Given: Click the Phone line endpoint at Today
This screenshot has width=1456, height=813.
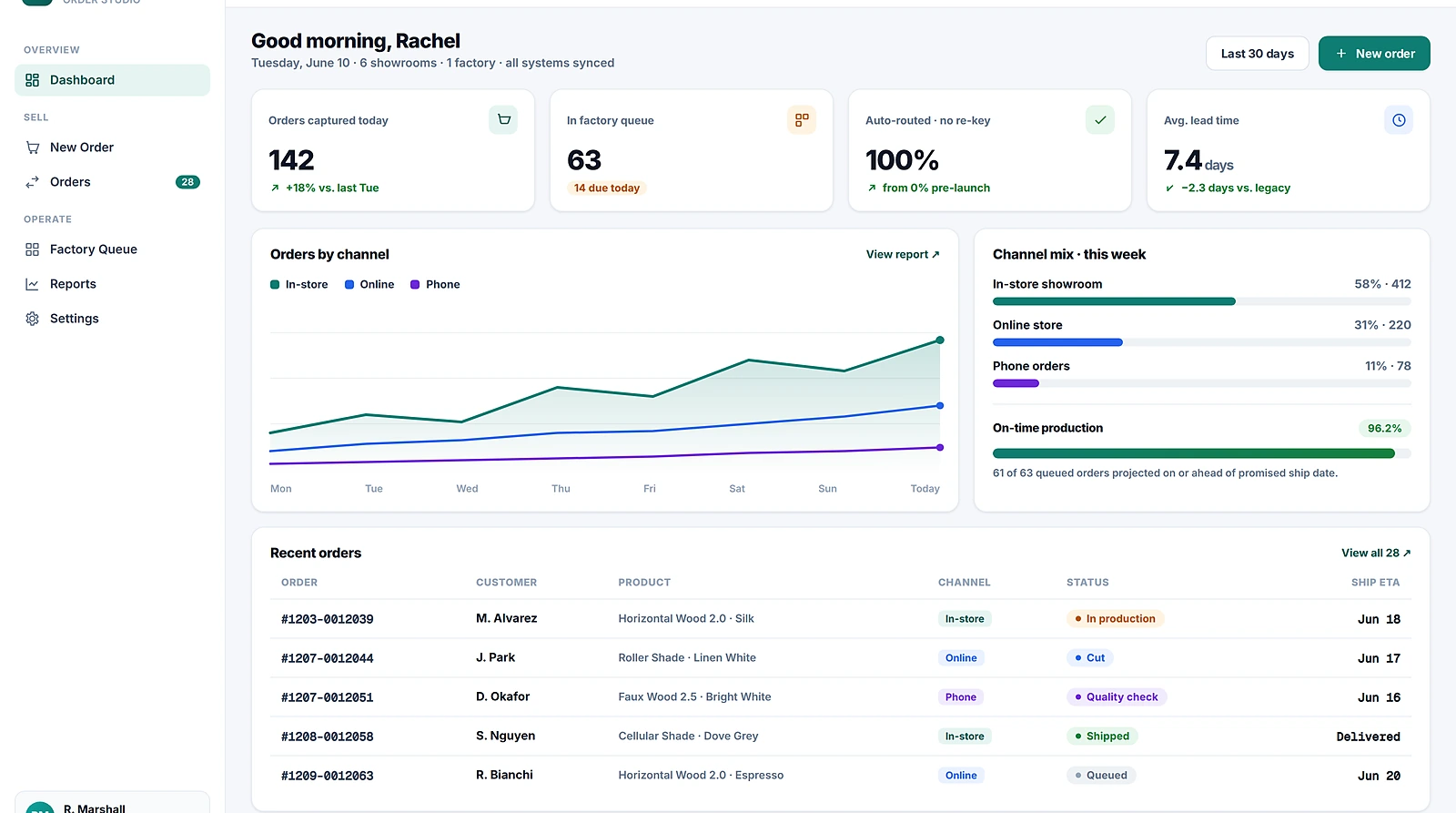Looking at the screenshot, I should (x=940, y=448).
